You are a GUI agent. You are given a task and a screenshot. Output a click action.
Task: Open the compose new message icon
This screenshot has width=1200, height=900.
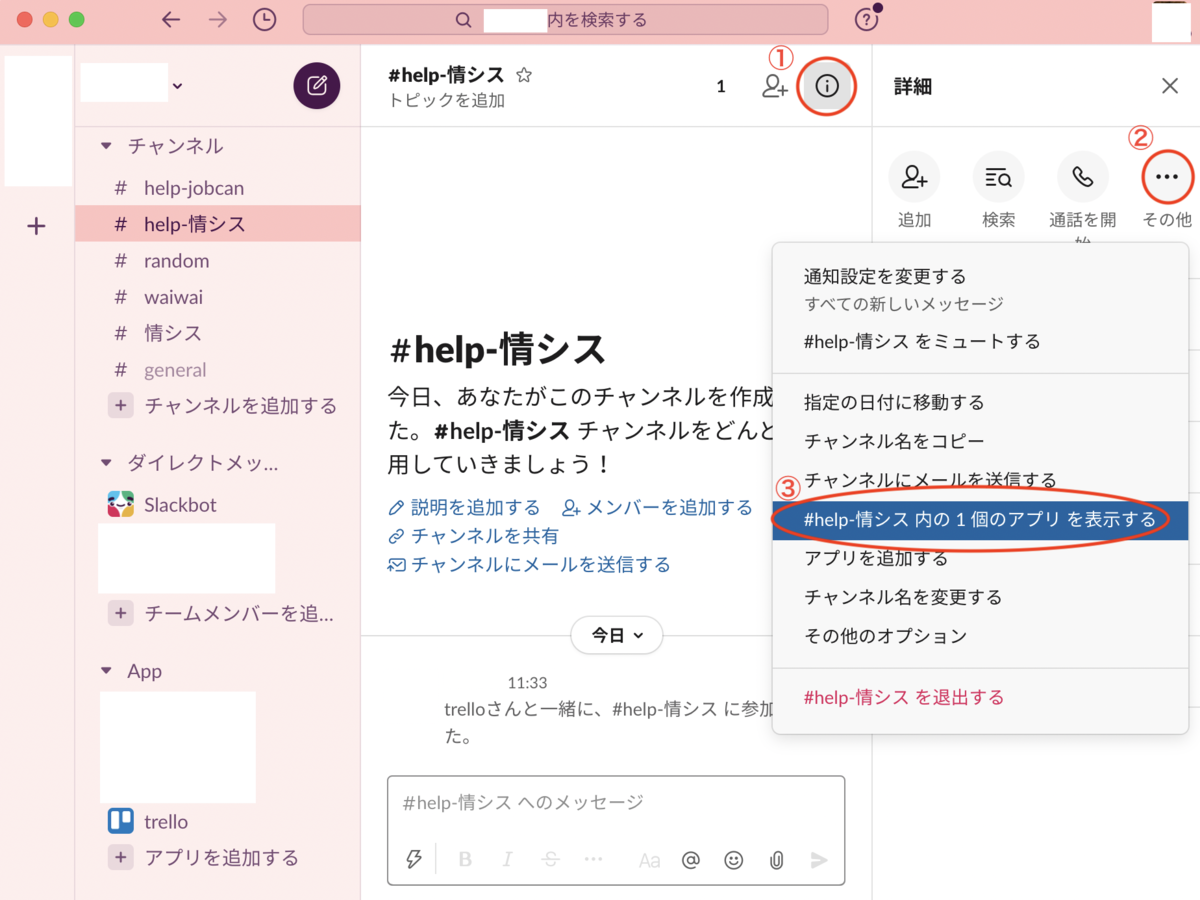317,86
